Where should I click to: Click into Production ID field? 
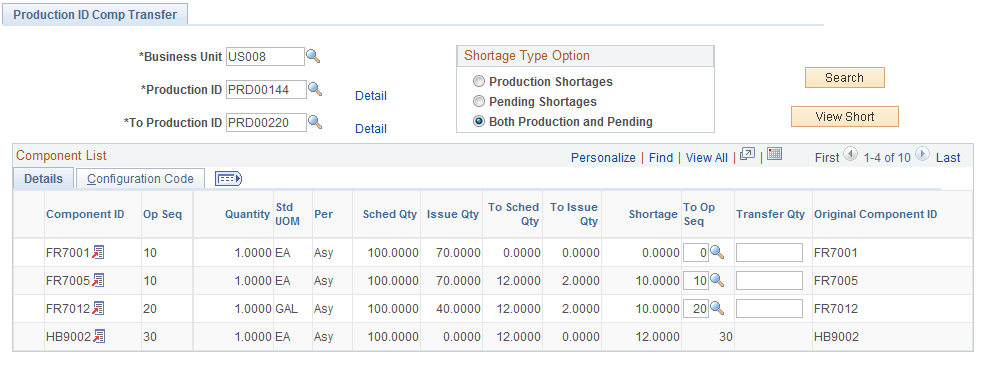(x=266, y=90)
